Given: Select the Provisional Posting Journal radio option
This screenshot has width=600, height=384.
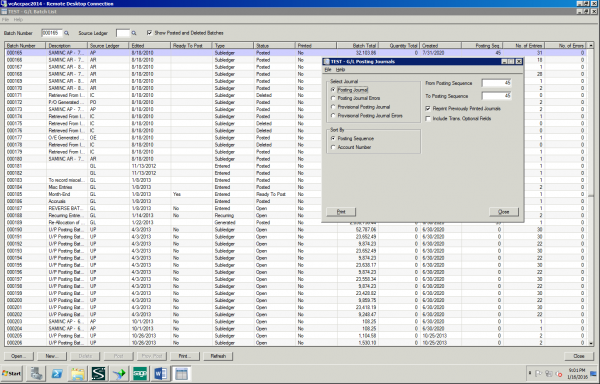Looking at the screenshot, I should (x=333, y=107).
